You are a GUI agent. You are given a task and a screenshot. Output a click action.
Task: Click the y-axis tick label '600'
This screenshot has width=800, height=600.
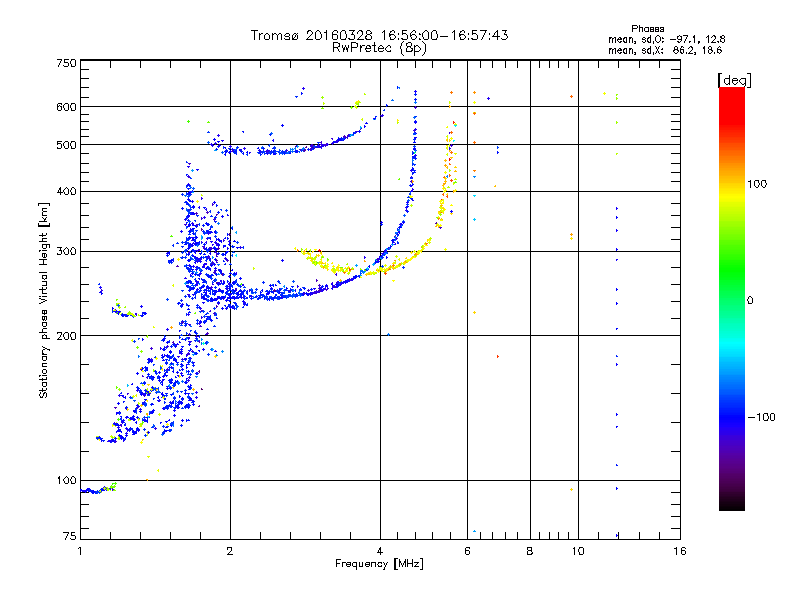(67, 107)
